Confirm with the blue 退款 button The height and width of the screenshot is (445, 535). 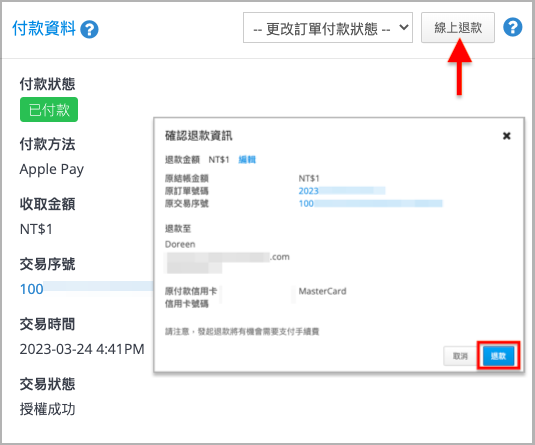[498, 356]
